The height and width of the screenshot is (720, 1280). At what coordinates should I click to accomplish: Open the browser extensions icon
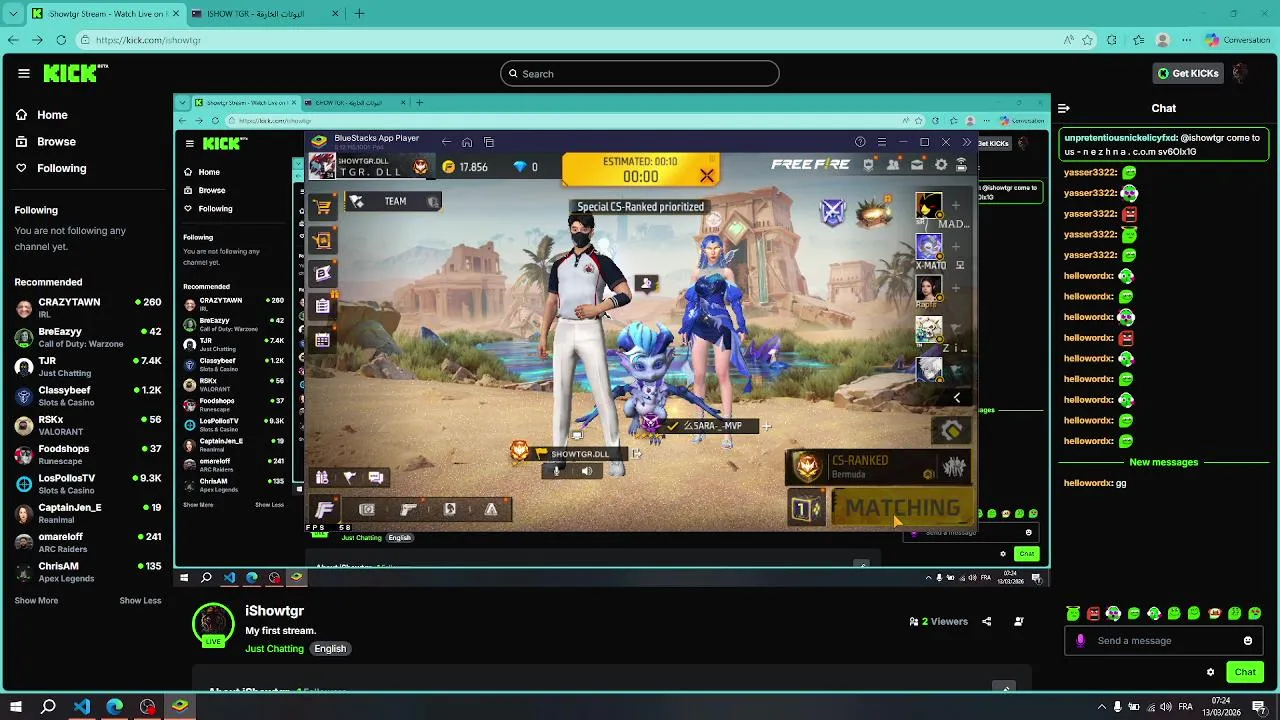pyautogui.click(x=1112, y=40)
